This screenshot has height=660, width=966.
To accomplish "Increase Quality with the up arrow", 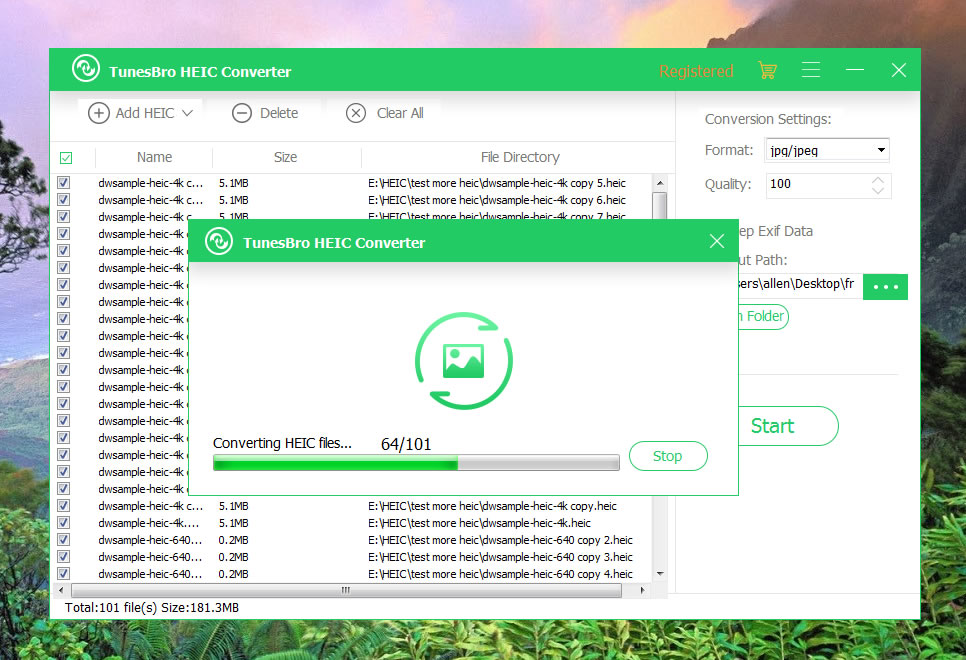I will (x=878, y=180).
